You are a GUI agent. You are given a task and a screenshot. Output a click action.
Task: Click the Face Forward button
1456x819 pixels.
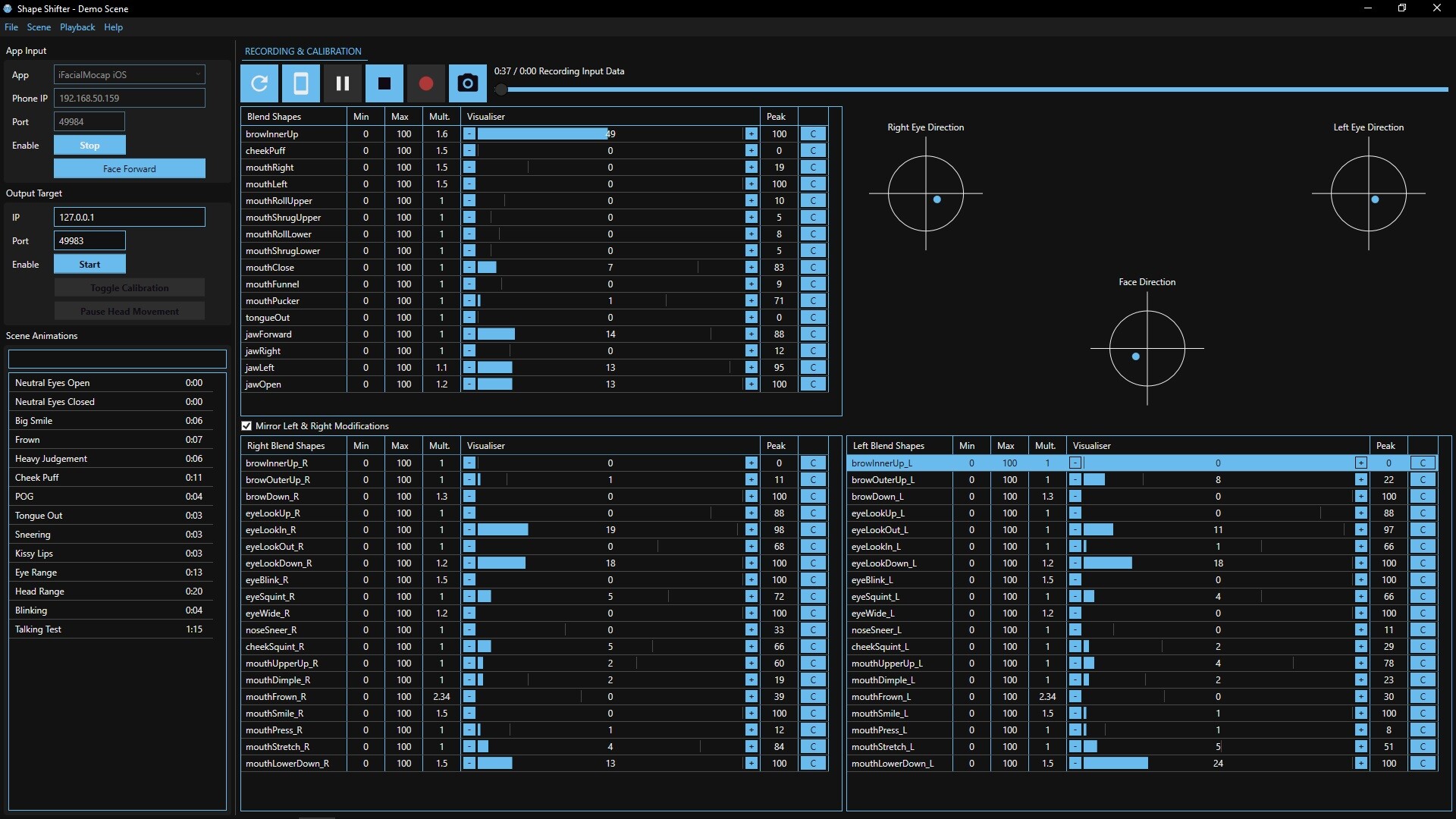pyautogui.click(x=129, y=168)
